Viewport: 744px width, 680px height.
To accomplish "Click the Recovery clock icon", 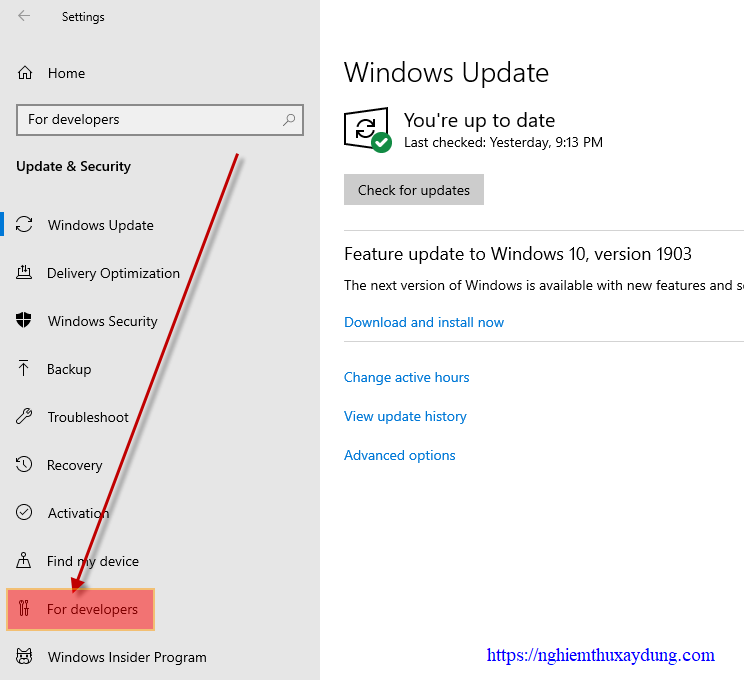I will tap(24, 464).
